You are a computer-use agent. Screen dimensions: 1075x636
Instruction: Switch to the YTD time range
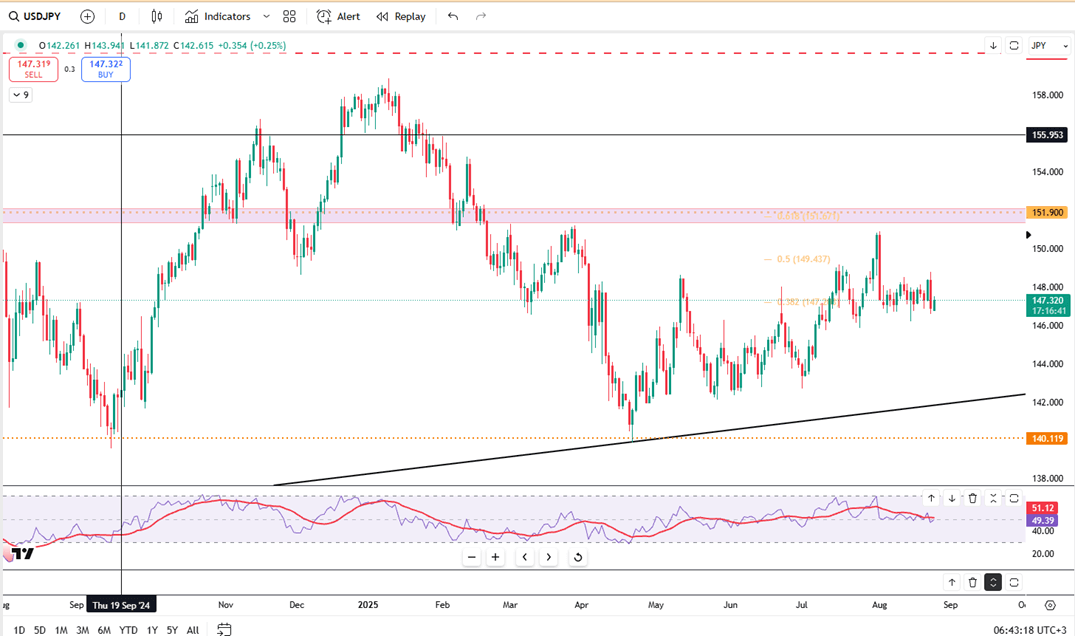(x=128, y=630)
